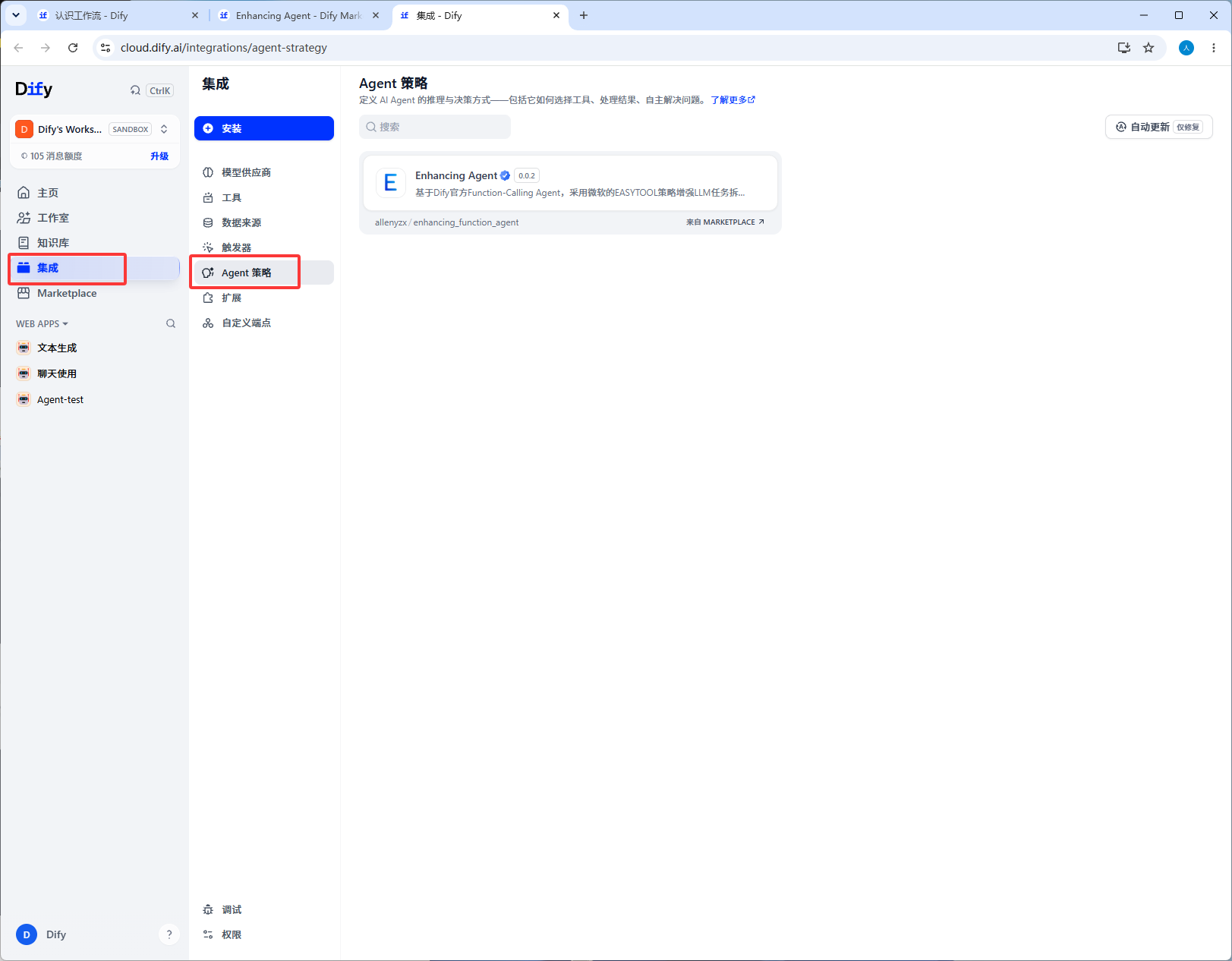The width and height of the screenshot is (1232, 961).
Task: Open the sidebar search magnifier icon beside CtrlK
Action: coord(135,90)
